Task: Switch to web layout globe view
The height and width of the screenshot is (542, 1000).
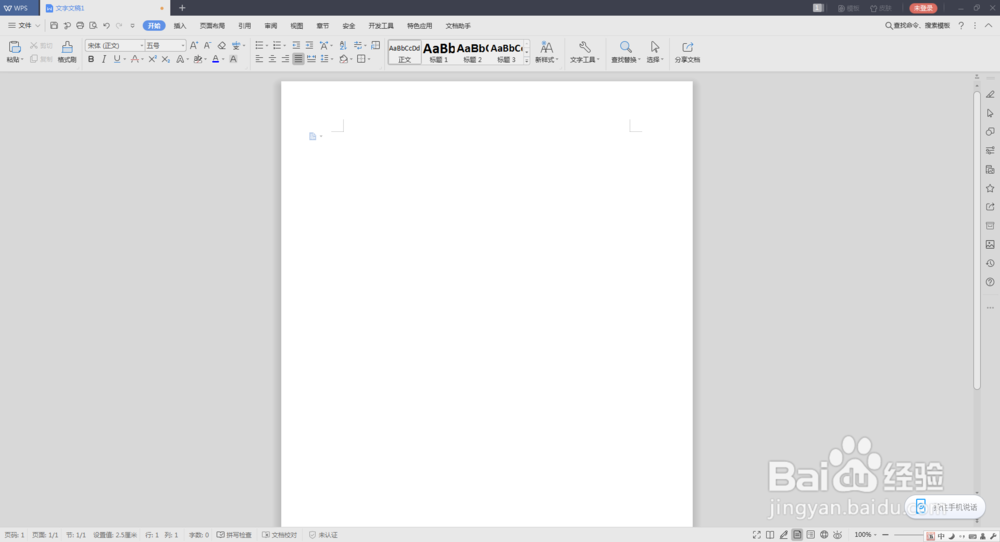Action: (824, 535)
